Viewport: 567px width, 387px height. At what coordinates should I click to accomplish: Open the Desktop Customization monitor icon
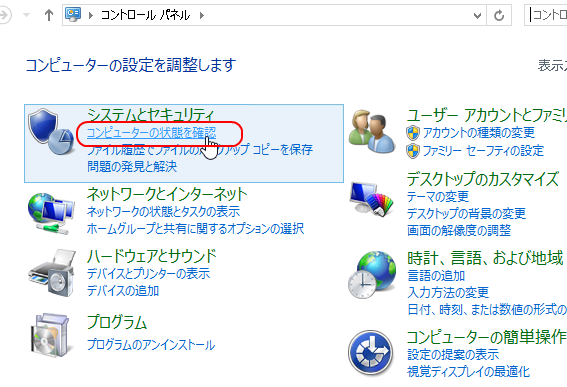click(x=372, y=199)
